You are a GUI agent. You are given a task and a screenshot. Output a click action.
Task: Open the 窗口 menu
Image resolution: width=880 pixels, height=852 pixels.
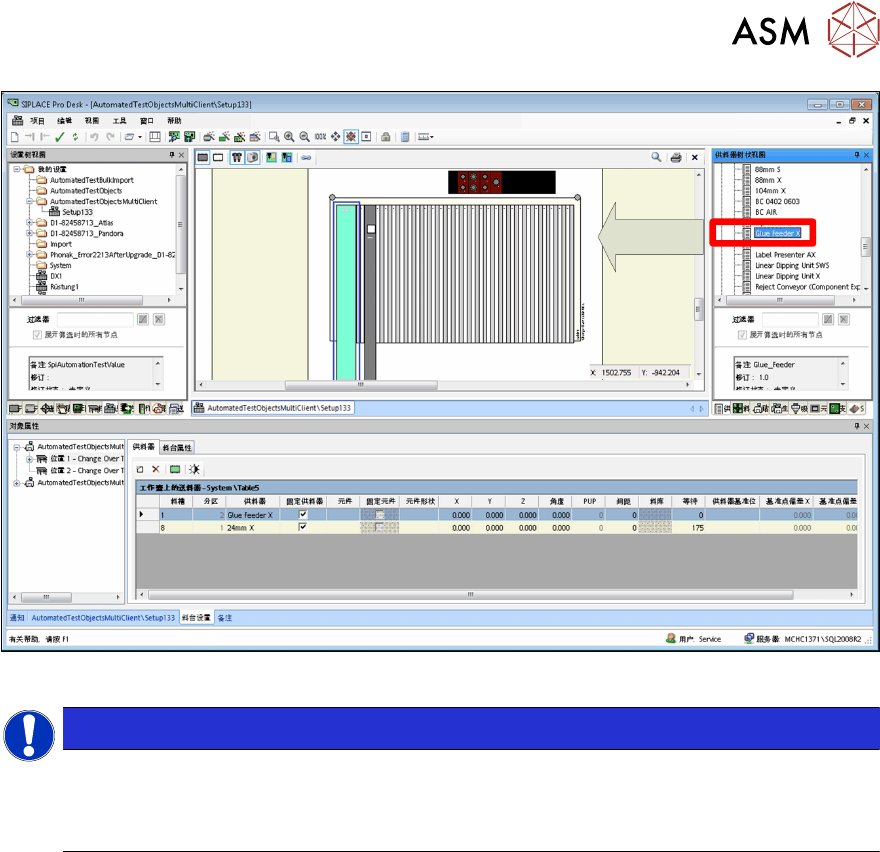(147, 121)
